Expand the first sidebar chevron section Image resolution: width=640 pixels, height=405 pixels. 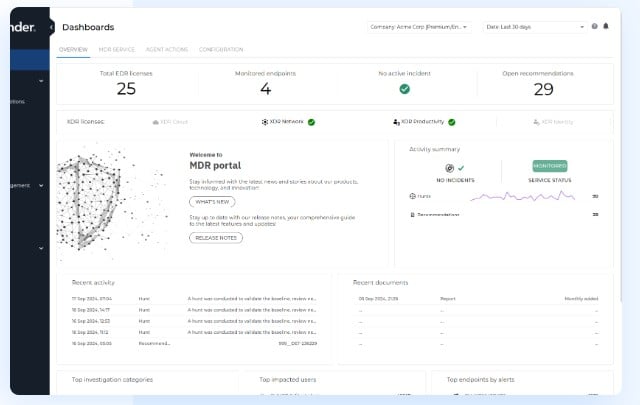[41, 81]
